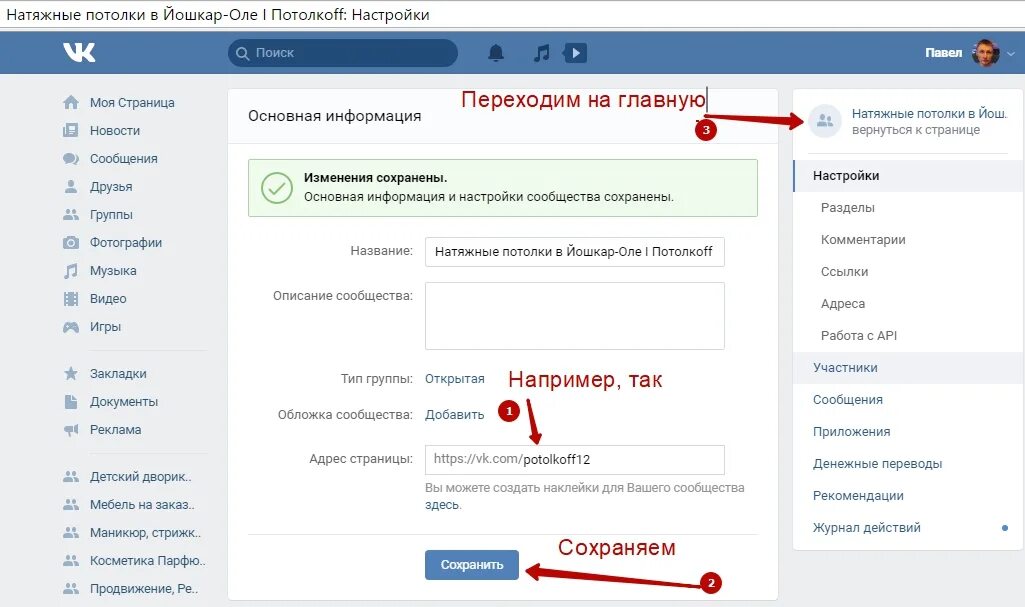Click group icon beside Косметика Парфю

tap(71, 561)
